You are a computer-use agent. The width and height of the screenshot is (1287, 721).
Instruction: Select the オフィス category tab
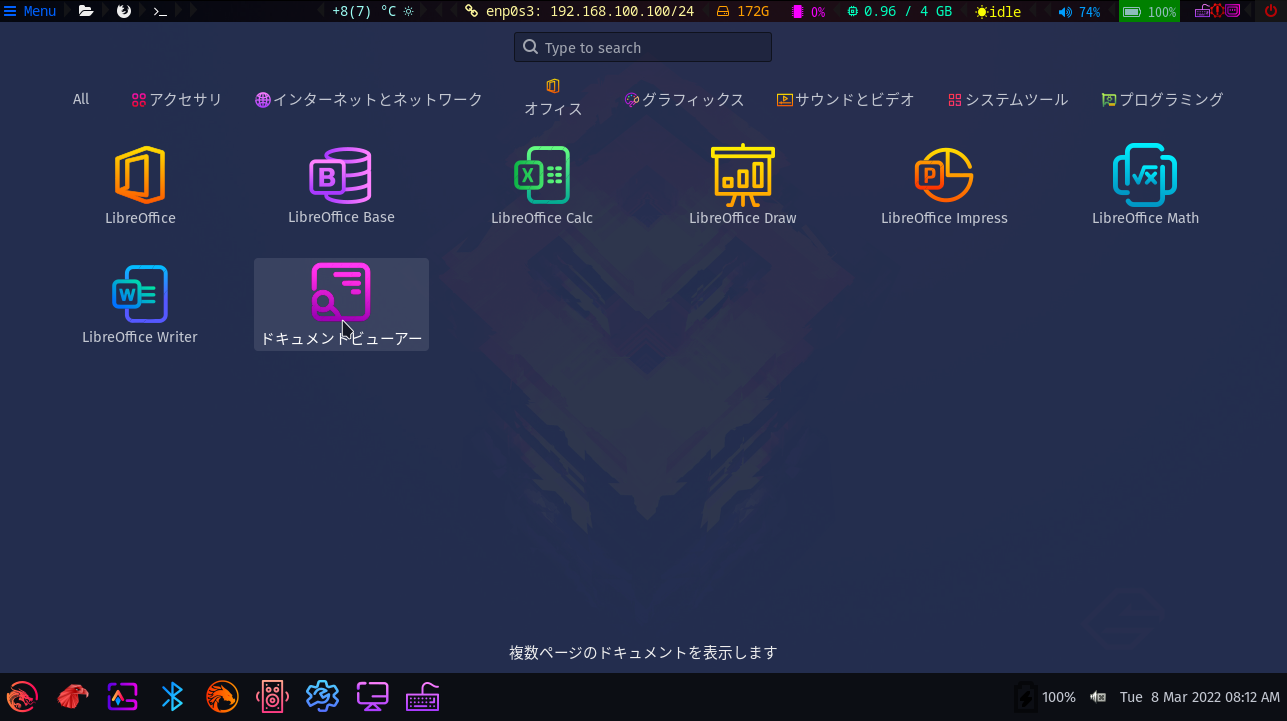(x=553, y=99)
